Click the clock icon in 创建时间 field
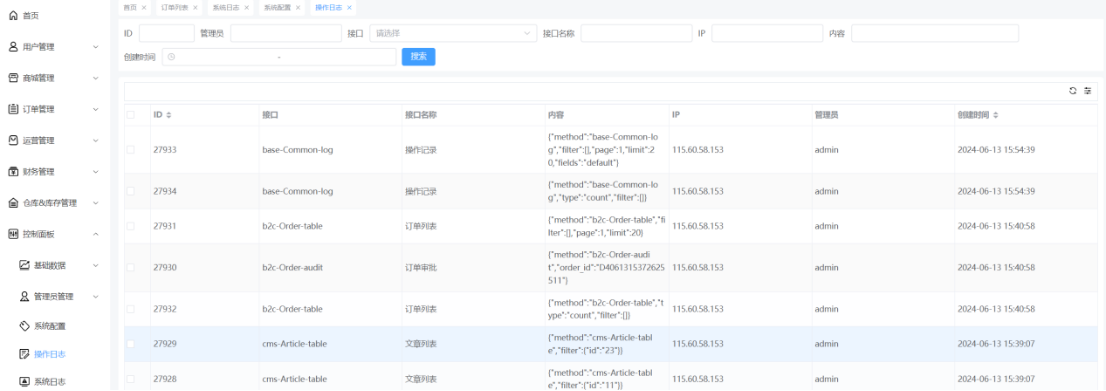Screen dimensions: 1106x391 (171, 56)
